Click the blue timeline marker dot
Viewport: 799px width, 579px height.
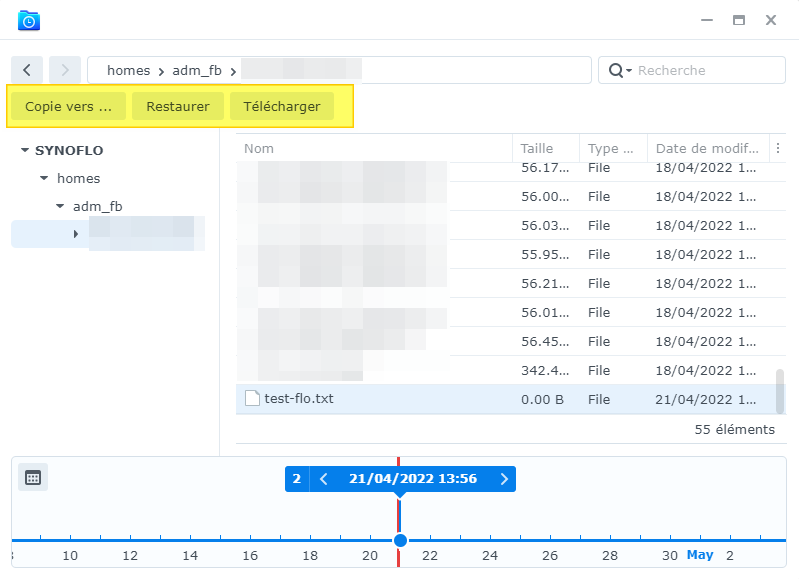click(x=401, y=540)
